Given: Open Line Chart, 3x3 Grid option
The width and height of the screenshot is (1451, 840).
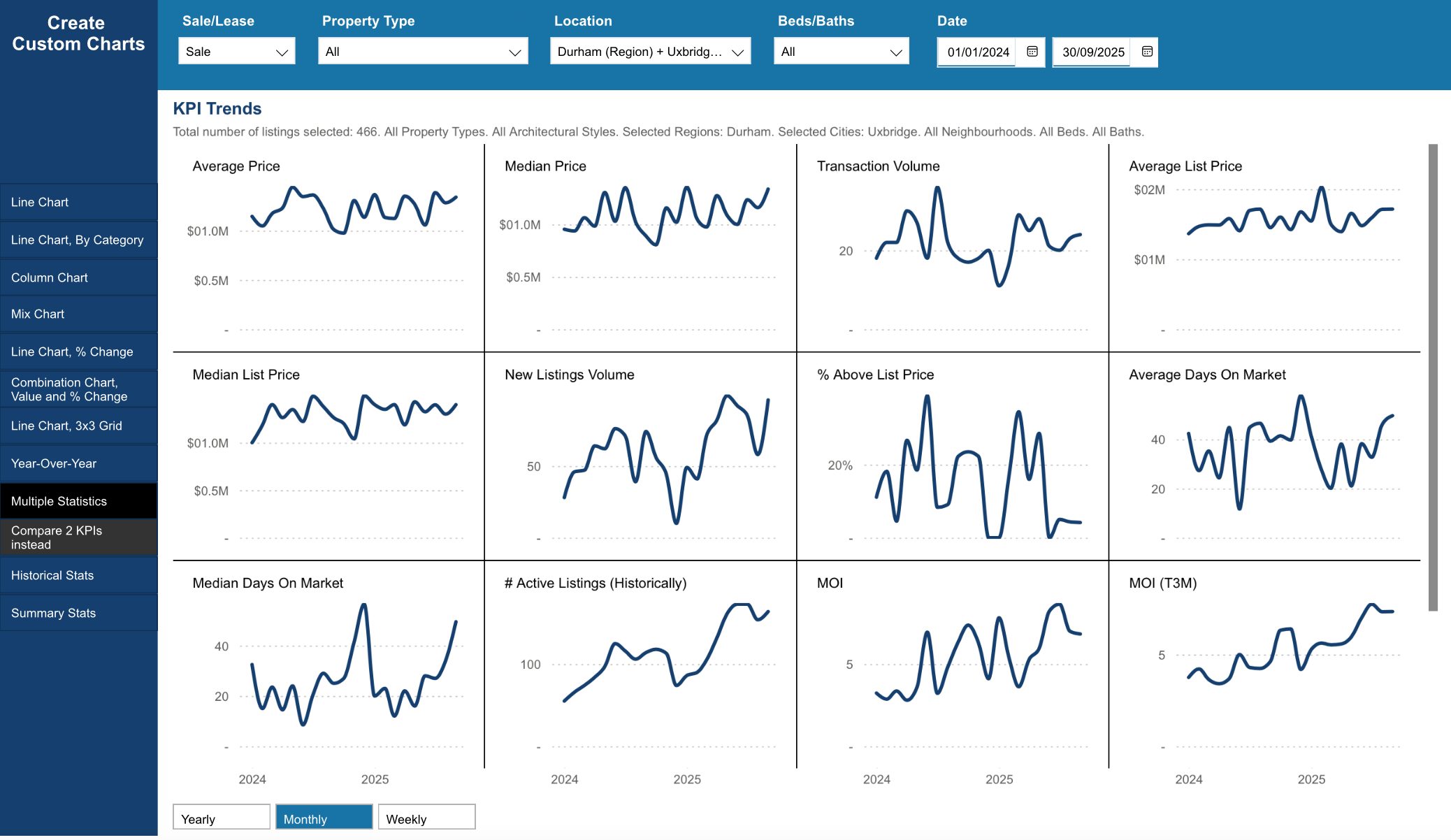Looking at the screenshot, I should coord(78,426).
